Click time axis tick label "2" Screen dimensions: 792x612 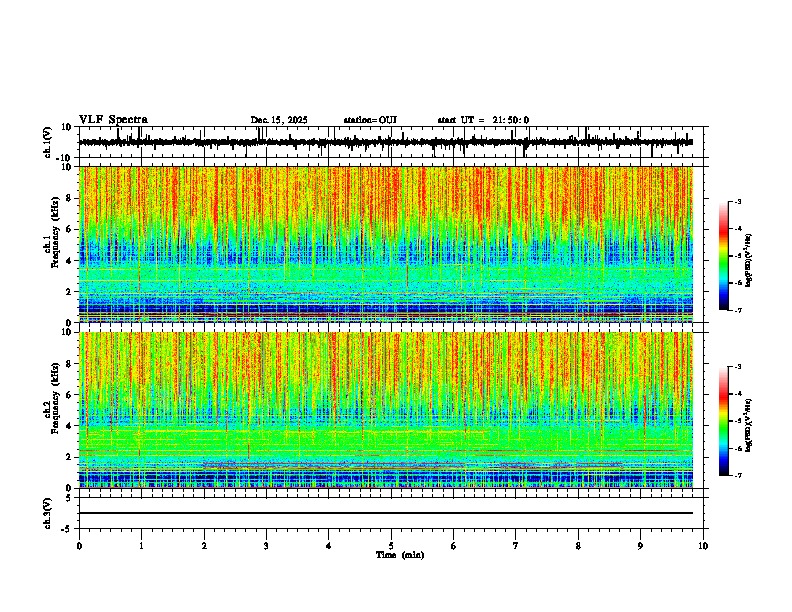(x=204, y=546)
